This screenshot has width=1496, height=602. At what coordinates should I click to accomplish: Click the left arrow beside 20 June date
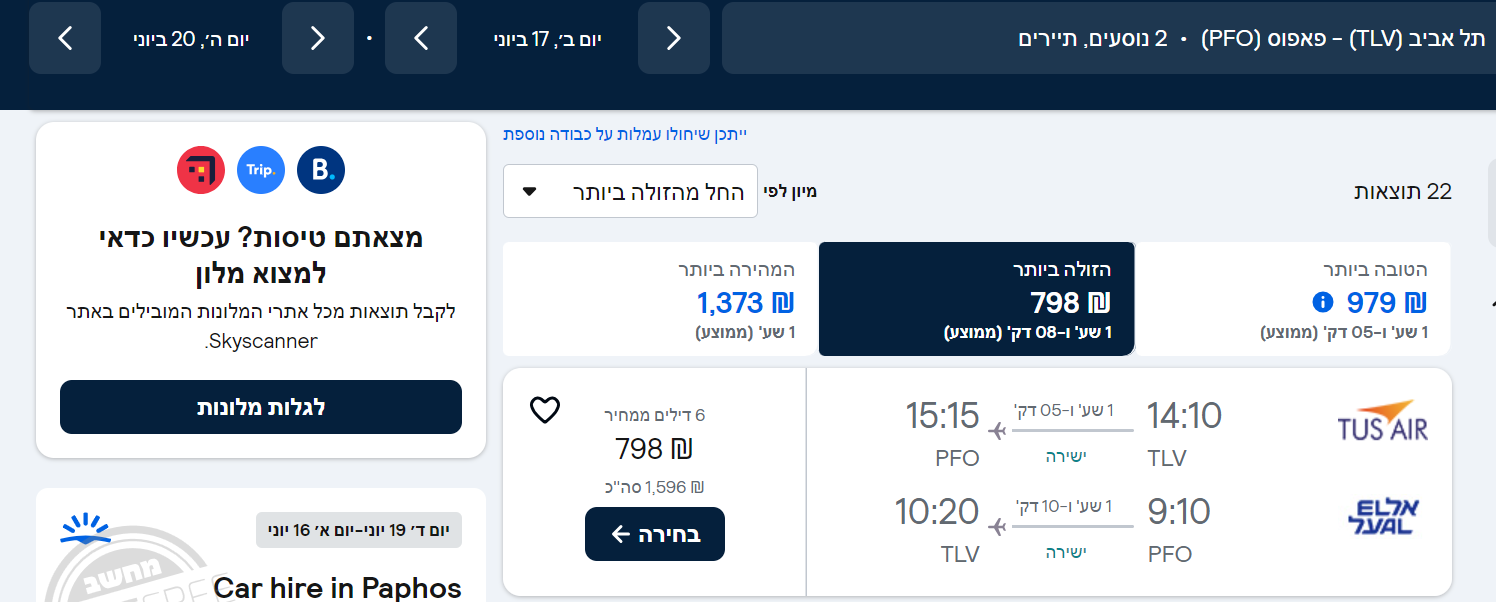[66, 38]
